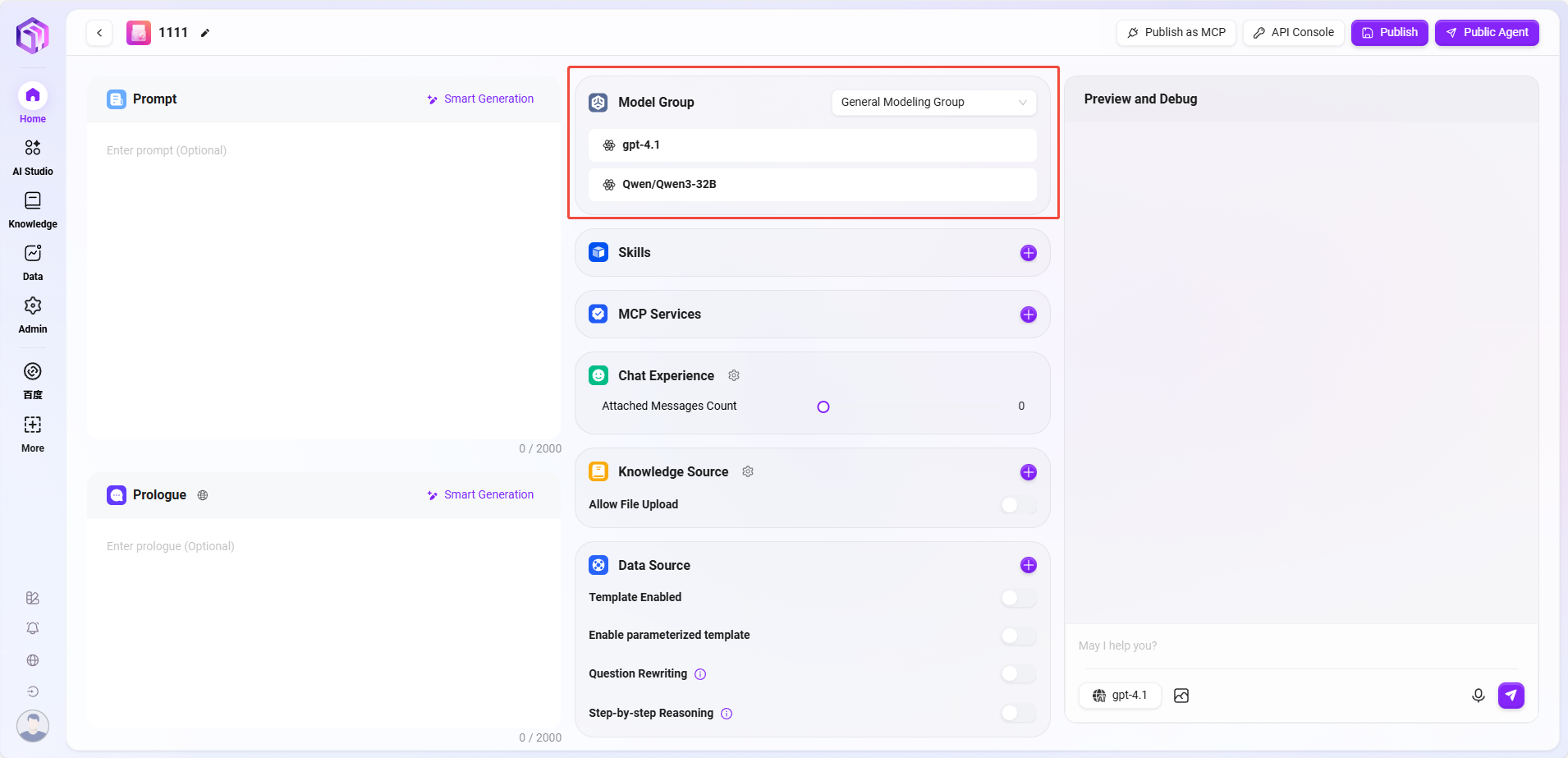1568x758 pixels.
Task: Open More menu in sidebar
Action: [x=33, y=434]
